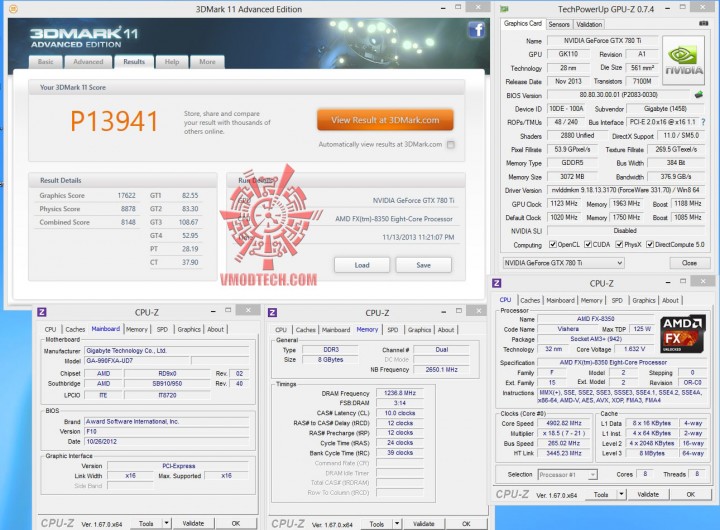
Task: Click the Specification field AMD FX-8350 Eight-Core
Action: point(622,362)
